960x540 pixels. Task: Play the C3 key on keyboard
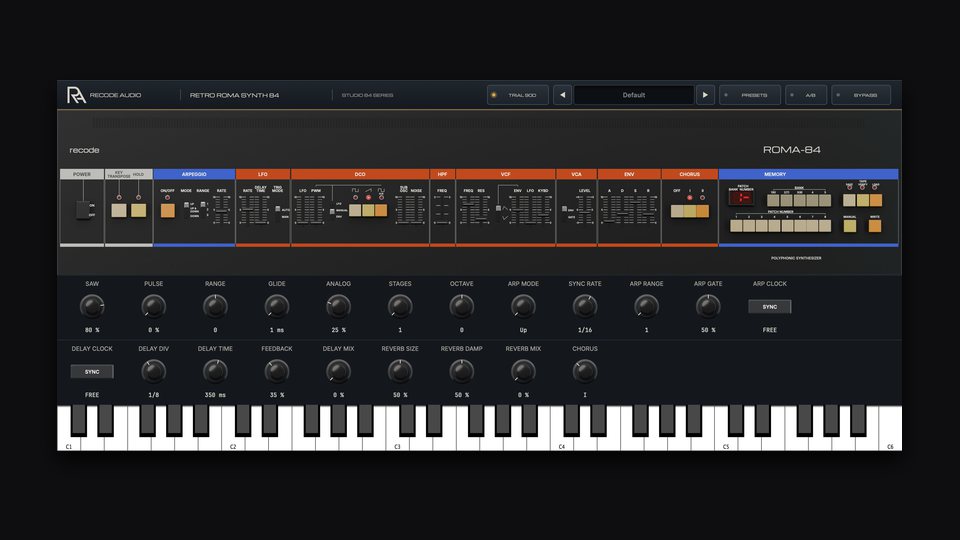[x=397, y=442]
